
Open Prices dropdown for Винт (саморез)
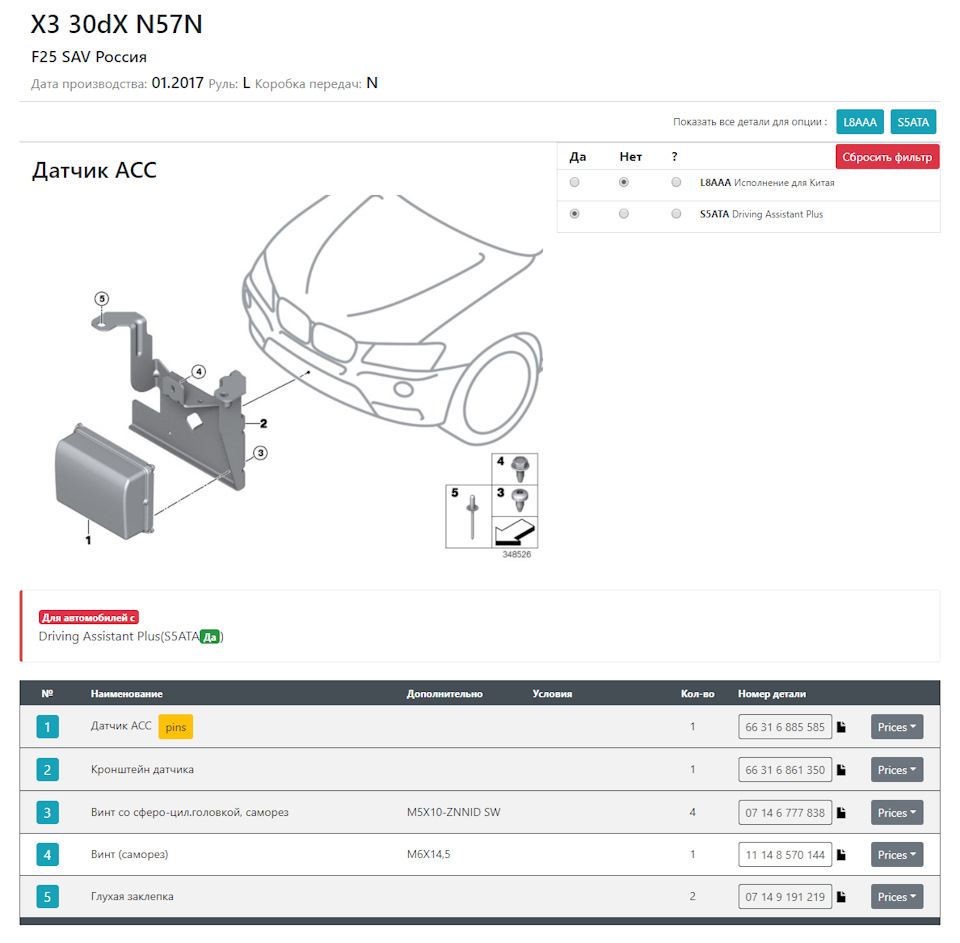pyautogui.click(x=896, y=854)
